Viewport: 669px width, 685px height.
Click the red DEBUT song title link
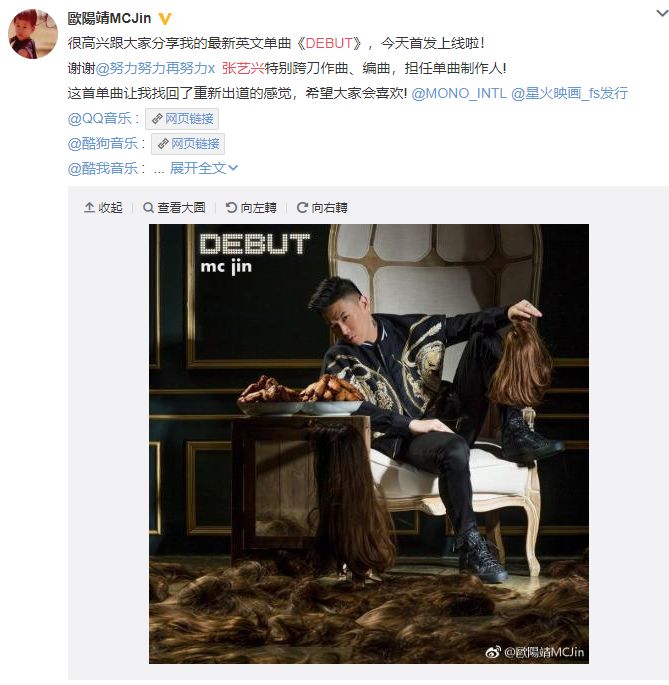click(x=329, y=43)
